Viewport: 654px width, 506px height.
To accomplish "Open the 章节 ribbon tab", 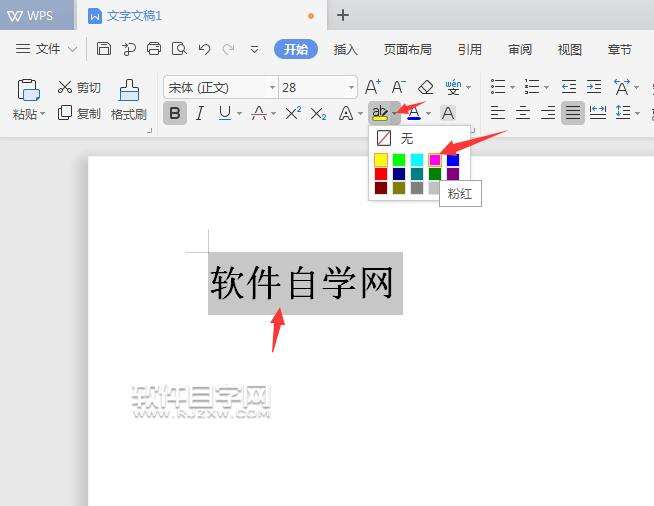I will [619, 49].
